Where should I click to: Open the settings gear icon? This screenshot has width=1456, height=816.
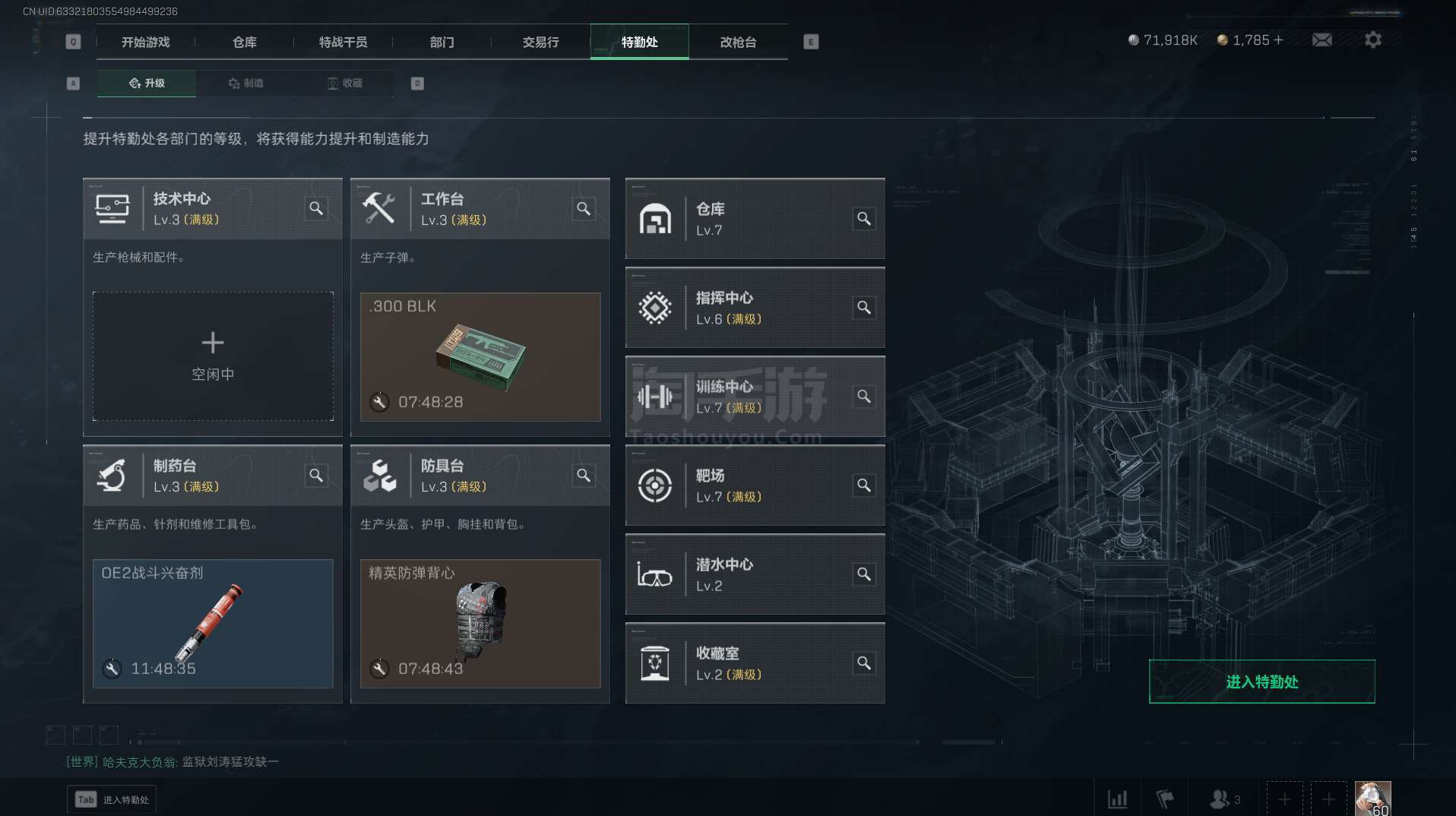click(x=1372, y=40)
